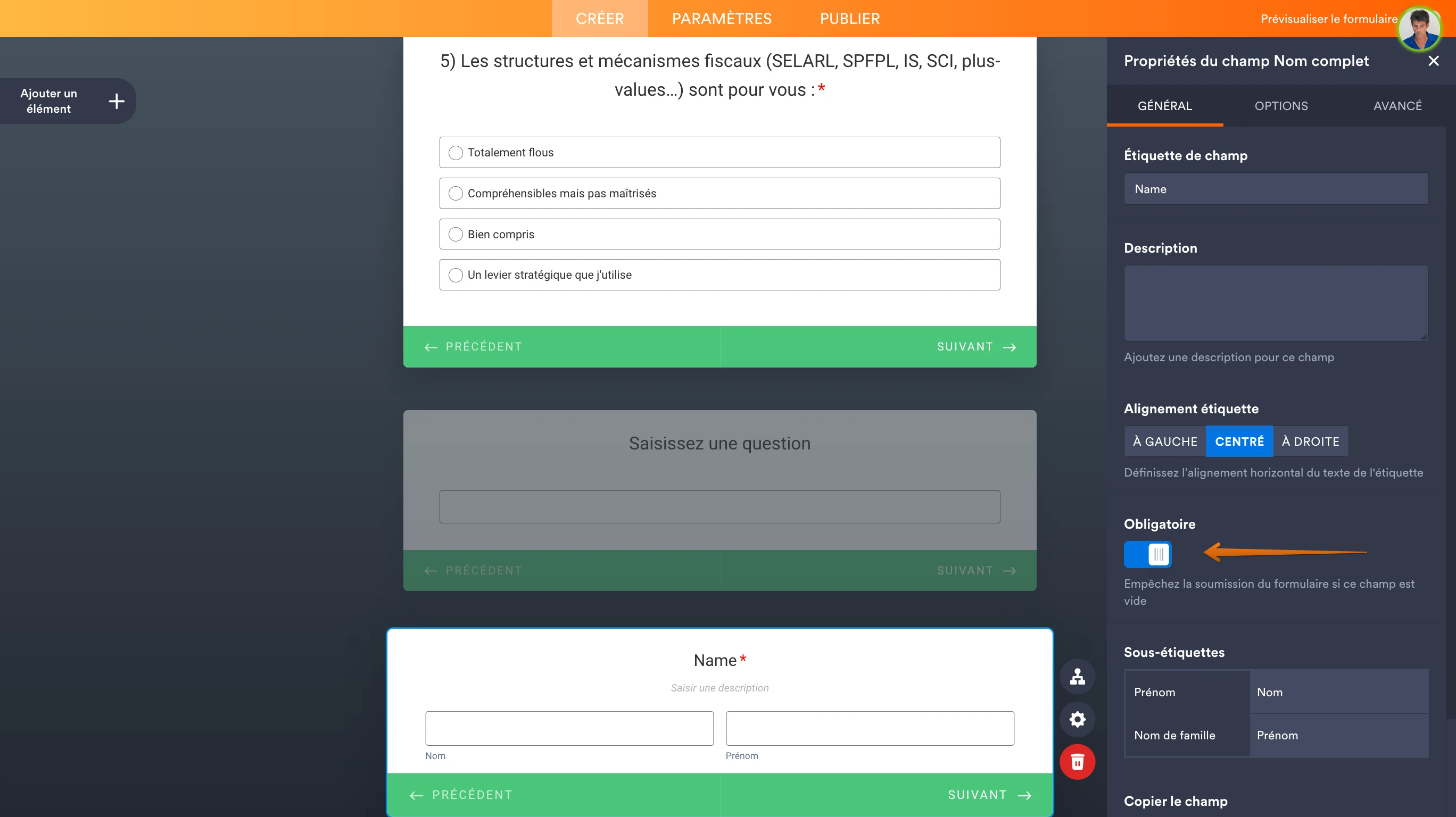This screenshot has height=817, width=1456.
Task: Click question 5 title about 'structures et mécanismes fiscaux'
Action: click(719, 75)
